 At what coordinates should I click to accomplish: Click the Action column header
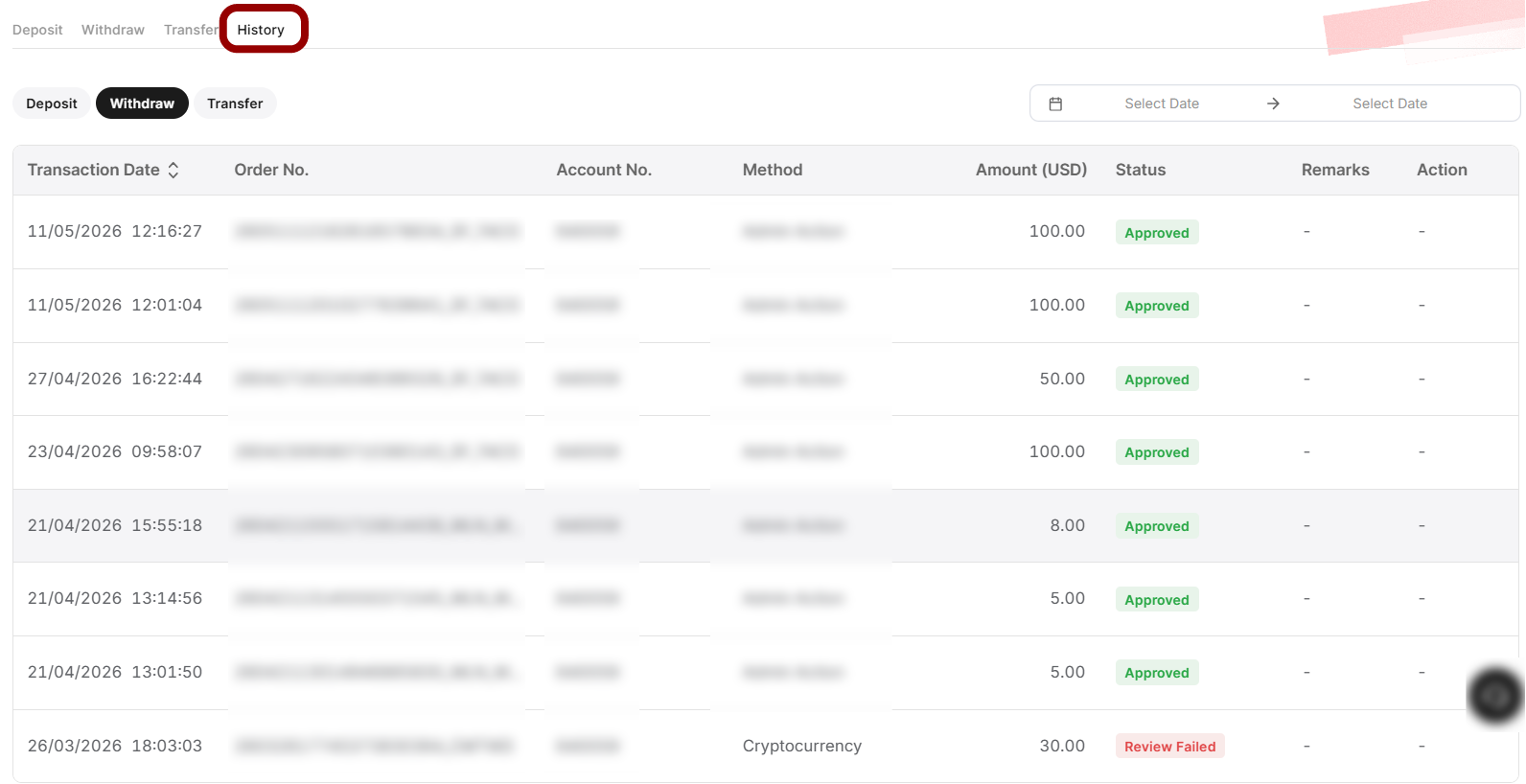tap(1442, 170)
